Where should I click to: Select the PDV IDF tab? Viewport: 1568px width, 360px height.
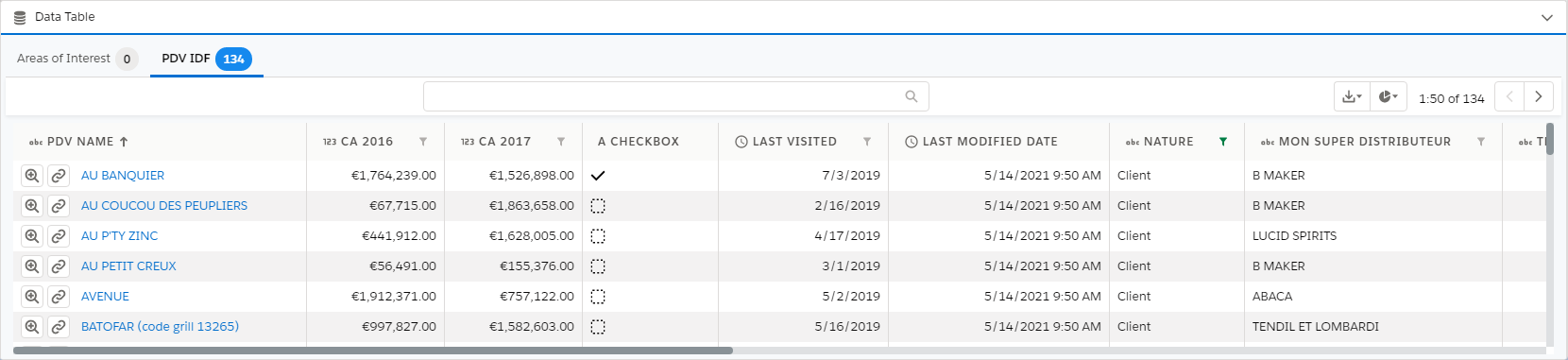click(x=206, y=59)
